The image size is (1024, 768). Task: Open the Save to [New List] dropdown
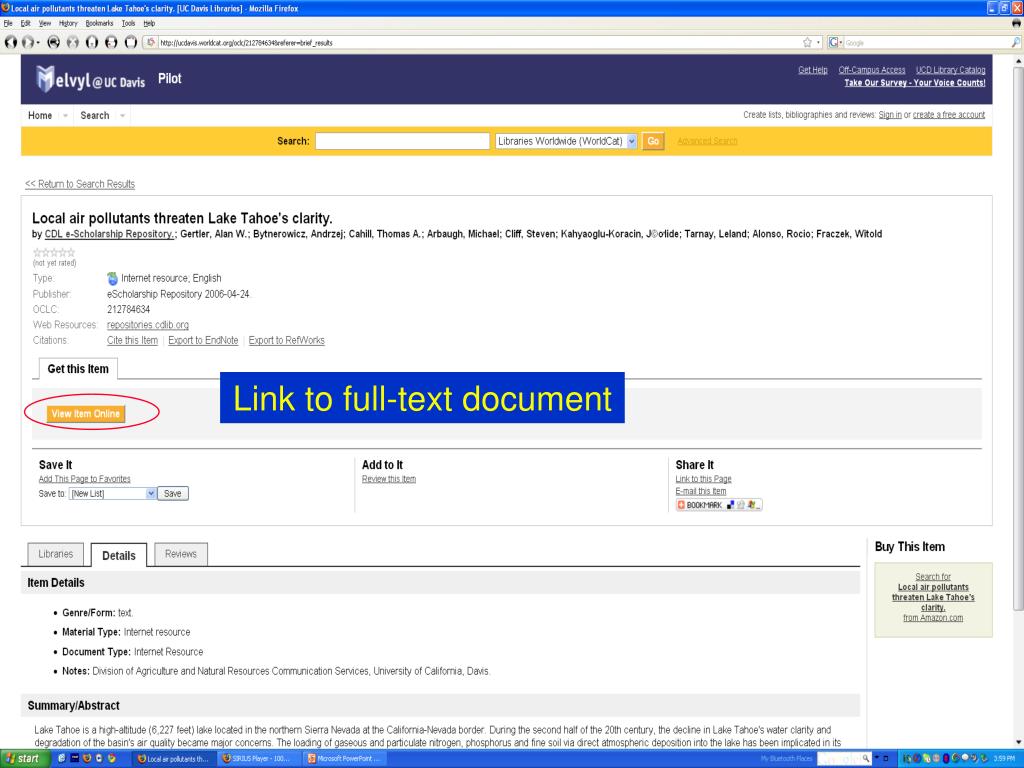point(112,494)
